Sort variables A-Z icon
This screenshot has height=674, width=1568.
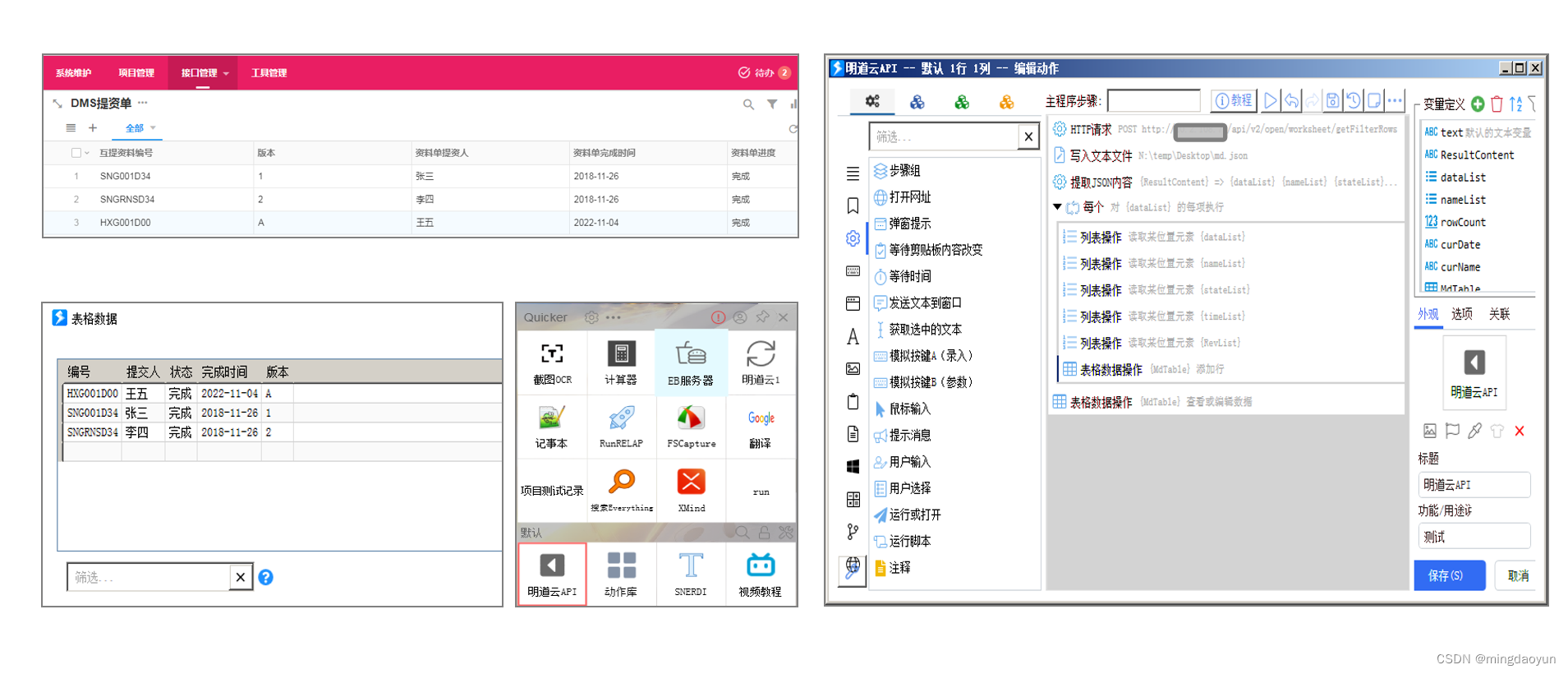click(x=1515, y=104)
